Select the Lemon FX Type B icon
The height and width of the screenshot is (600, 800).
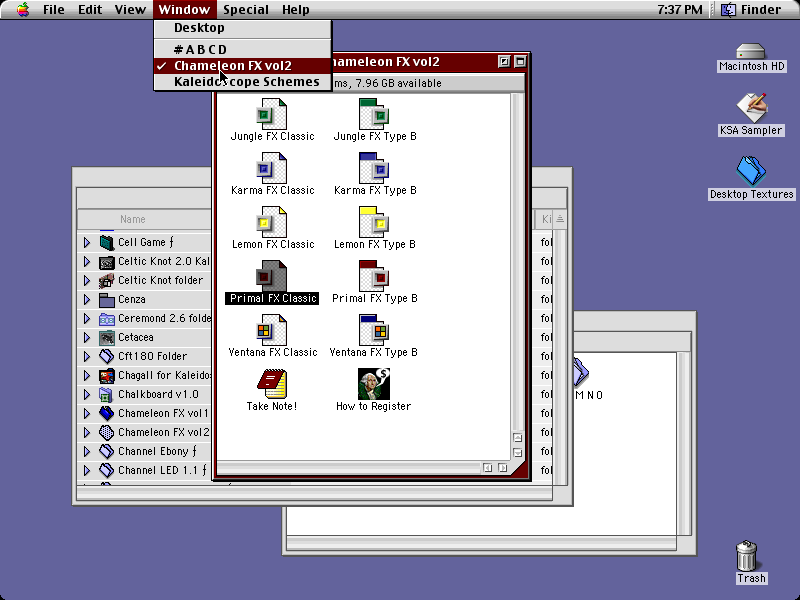pyautogui.click(x=374, y=222)
